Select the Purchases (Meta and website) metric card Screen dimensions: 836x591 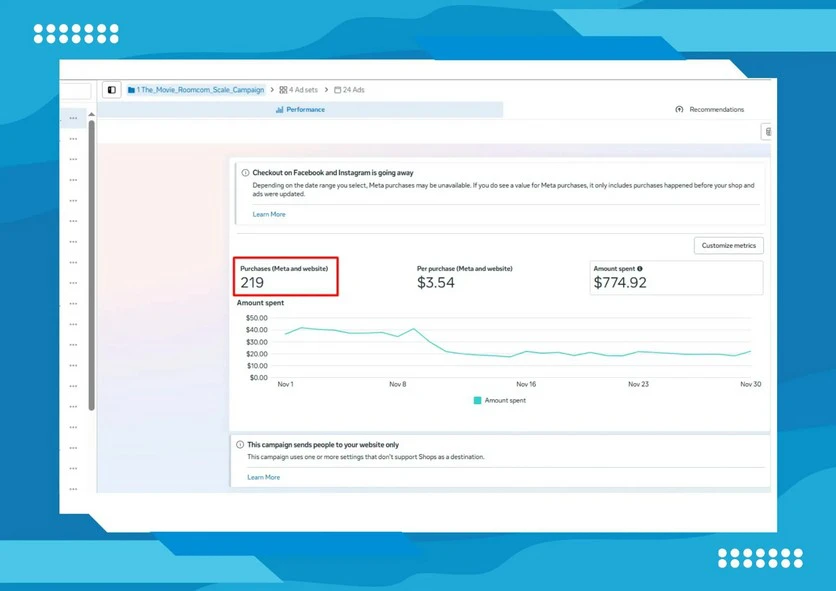(x=286, y=276)
